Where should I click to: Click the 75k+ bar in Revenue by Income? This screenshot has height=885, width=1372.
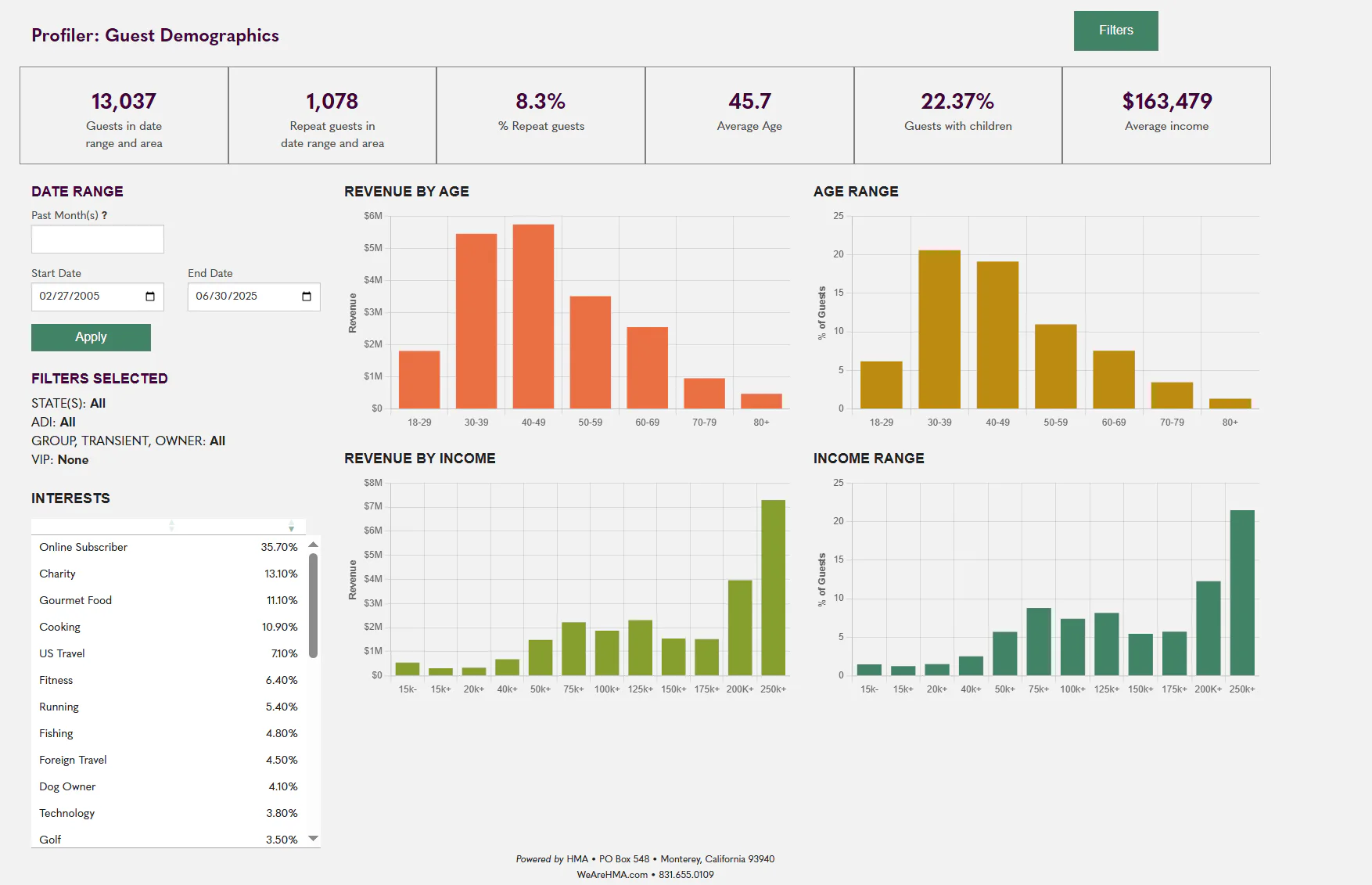coord(573,649)
